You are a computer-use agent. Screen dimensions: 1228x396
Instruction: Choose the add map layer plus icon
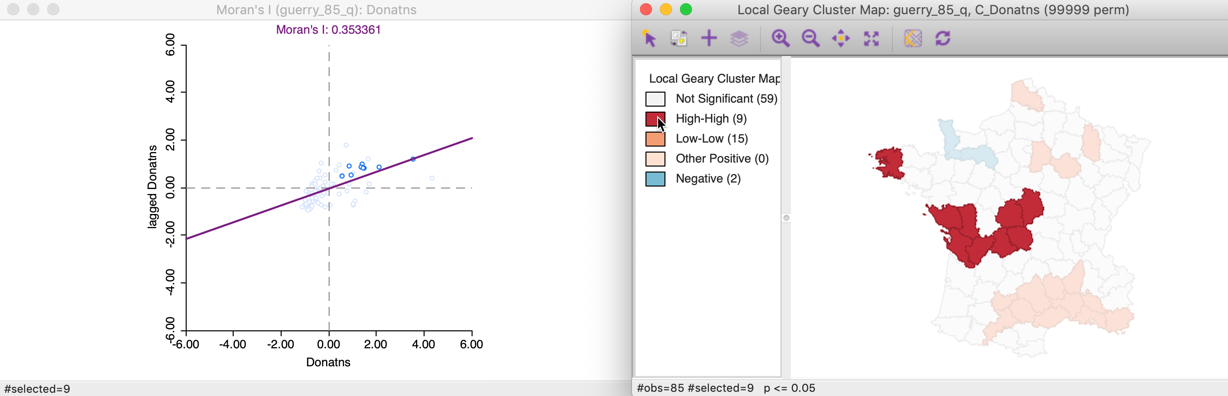[x=708, y=38]
